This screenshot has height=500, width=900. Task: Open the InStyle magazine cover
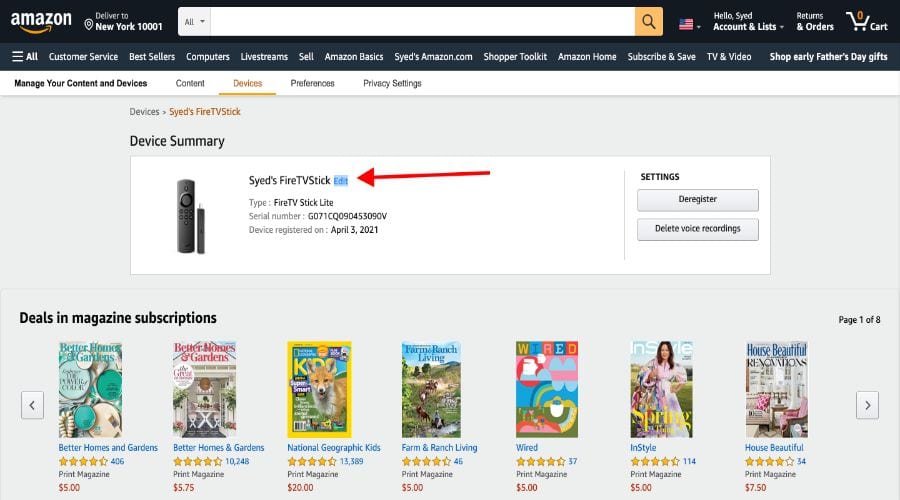point(661,389)
